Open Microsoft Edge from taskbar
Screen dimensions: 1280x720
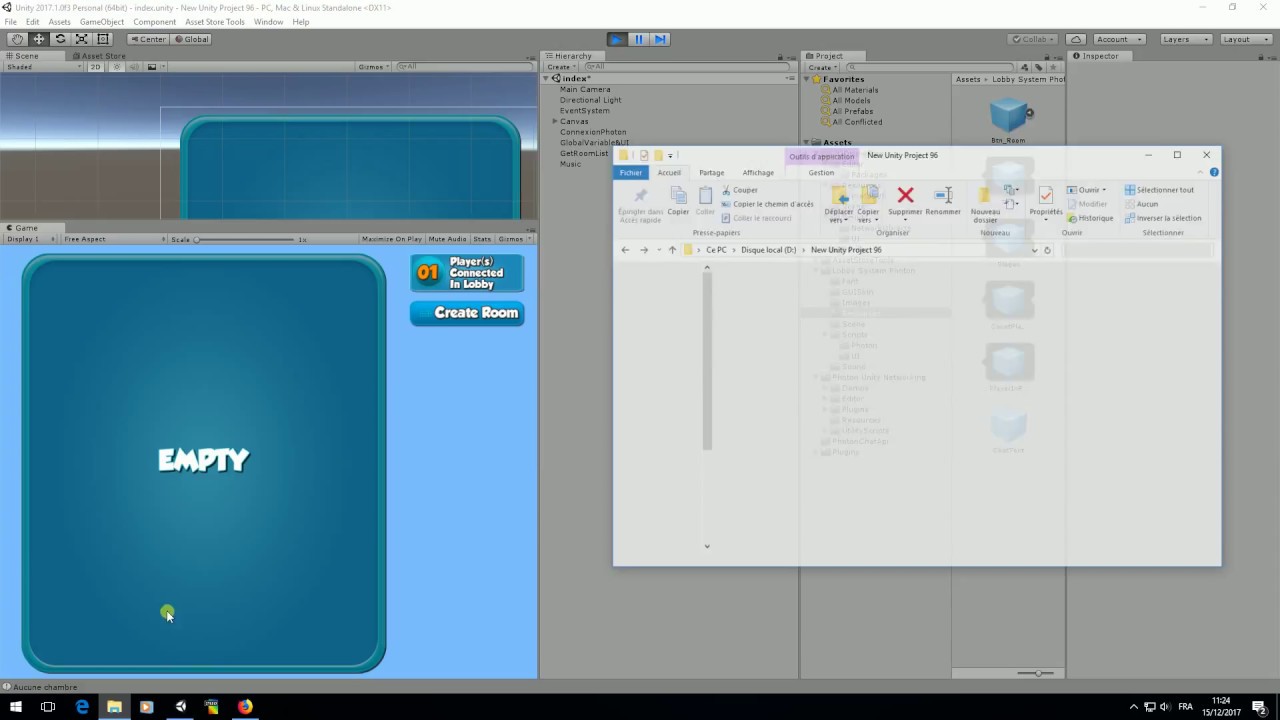click(82, 706)
